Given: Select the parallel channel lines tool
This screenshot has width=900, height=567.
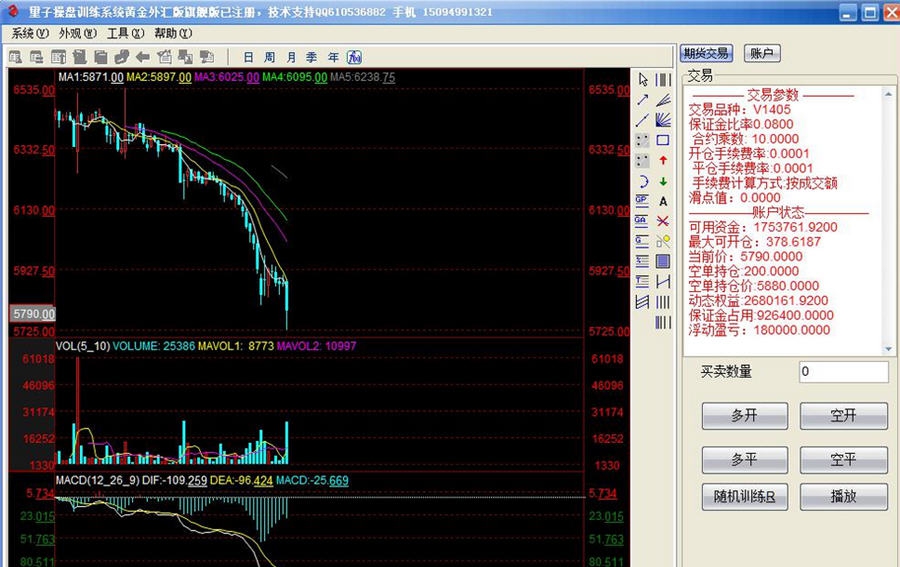Looking at the screenshot, I should point(642,302).
